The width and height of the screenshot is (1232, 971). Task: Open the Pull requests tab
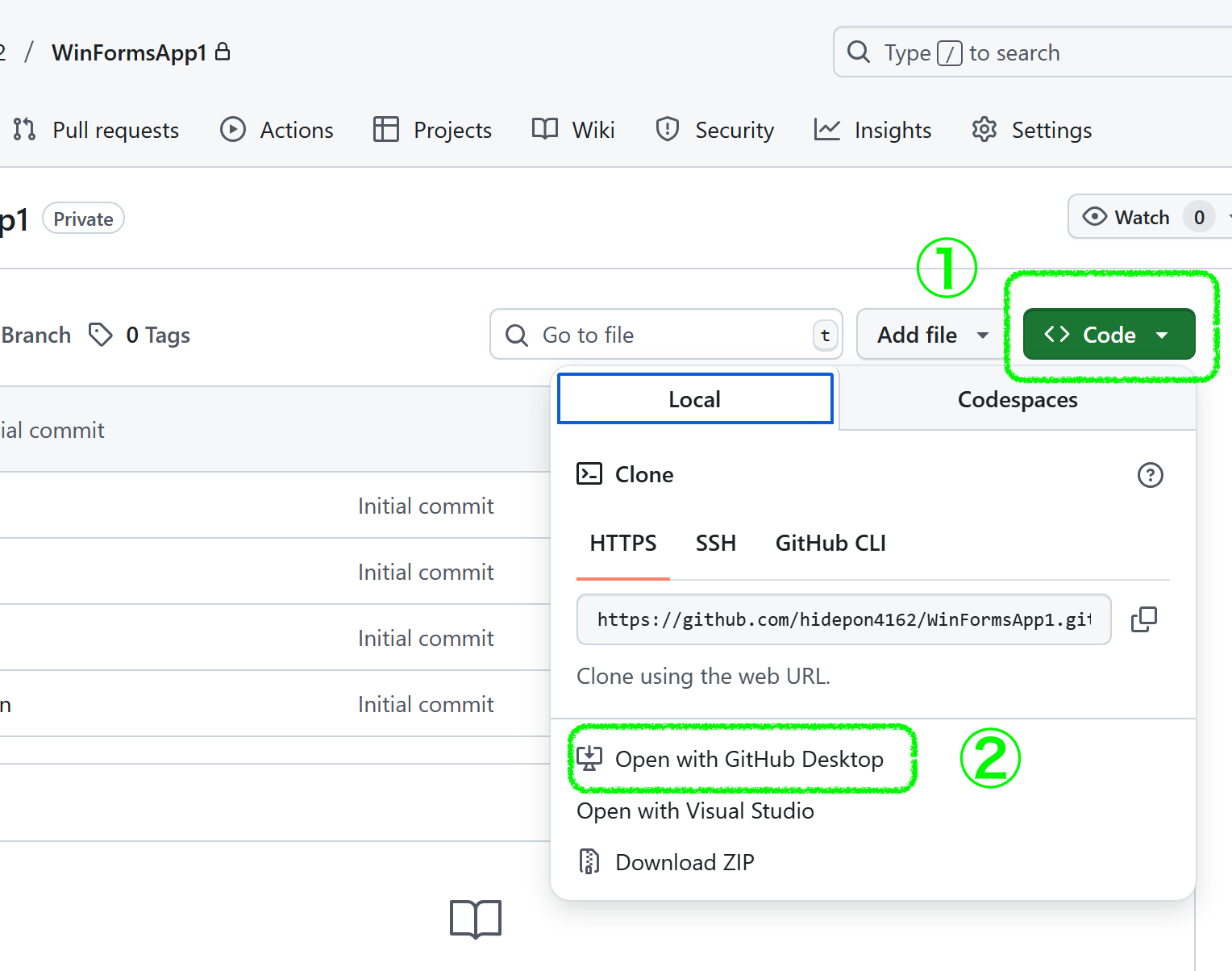pyautogui.click(x=97, y=130)
